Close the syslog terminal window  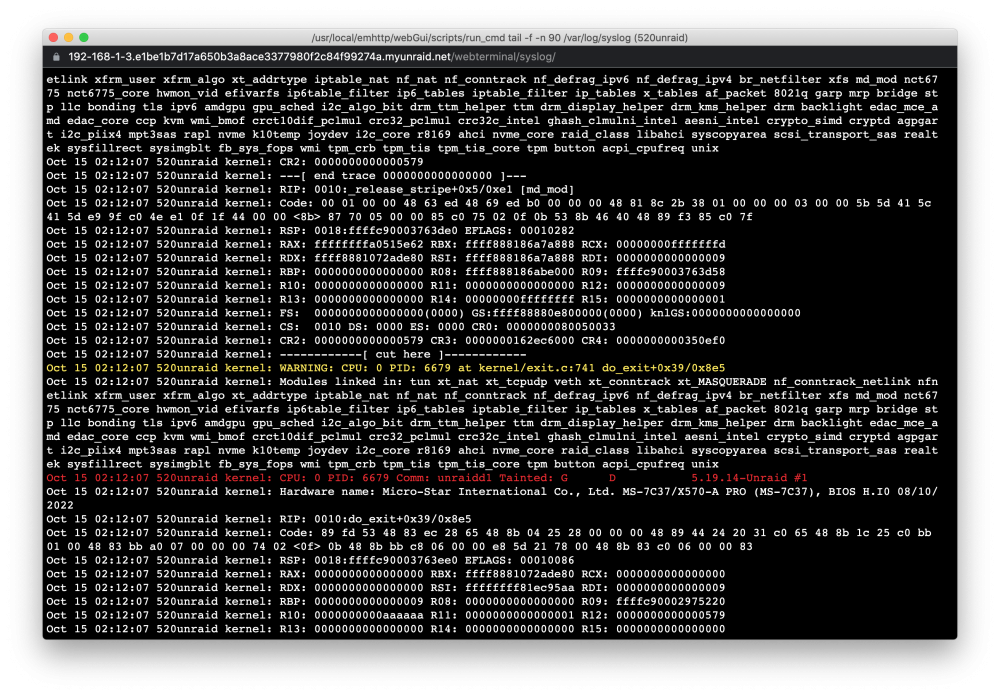pos(54,38)
